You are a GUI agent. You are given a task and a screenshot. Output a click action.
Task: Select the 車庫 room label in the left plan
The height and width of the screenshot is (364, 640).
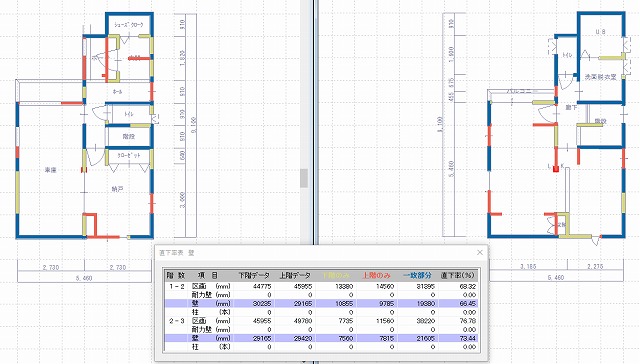tap(51, 170)
